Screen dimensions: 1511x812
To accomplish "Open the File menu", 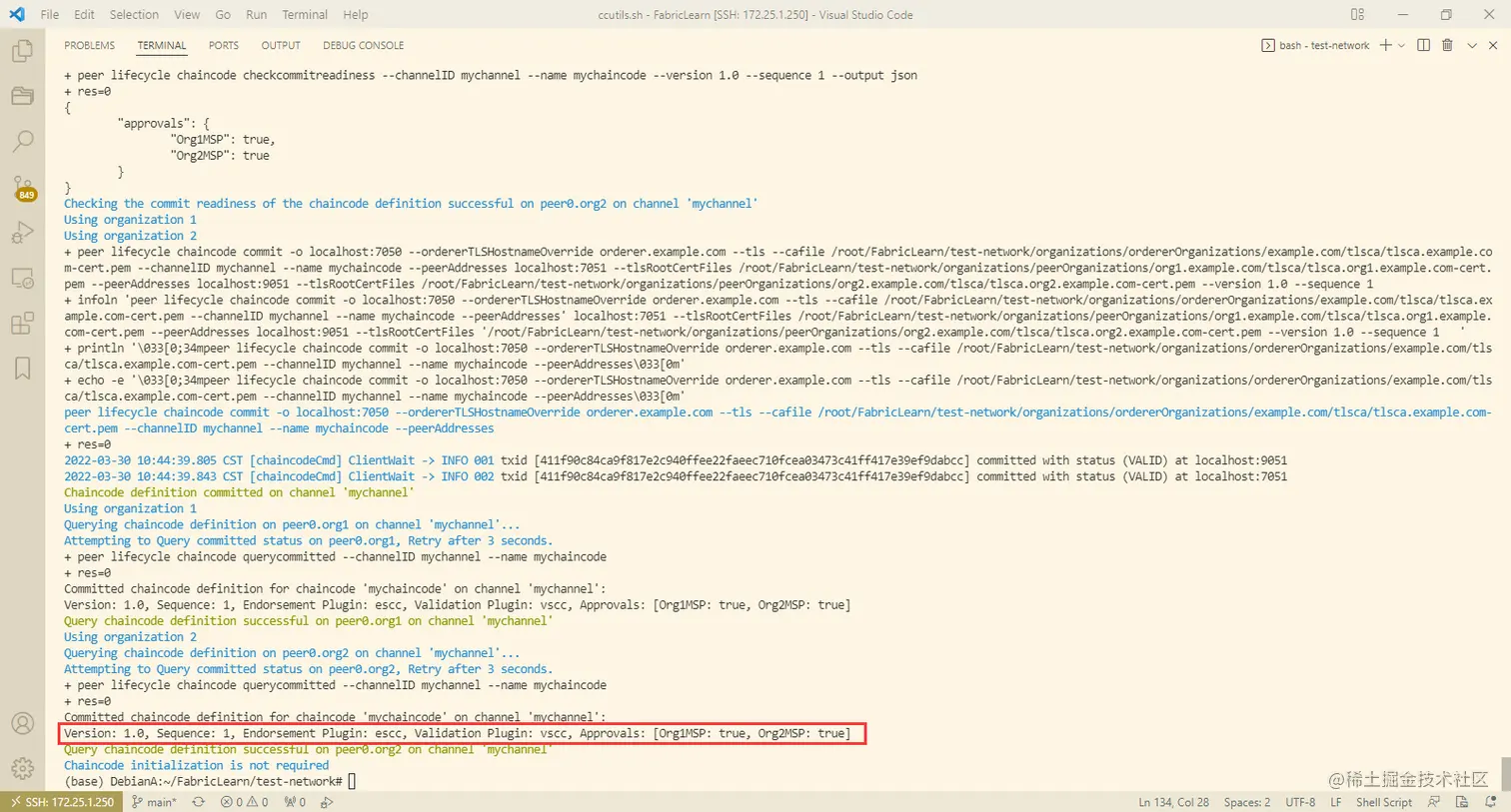I will click(x=49, y=14).
